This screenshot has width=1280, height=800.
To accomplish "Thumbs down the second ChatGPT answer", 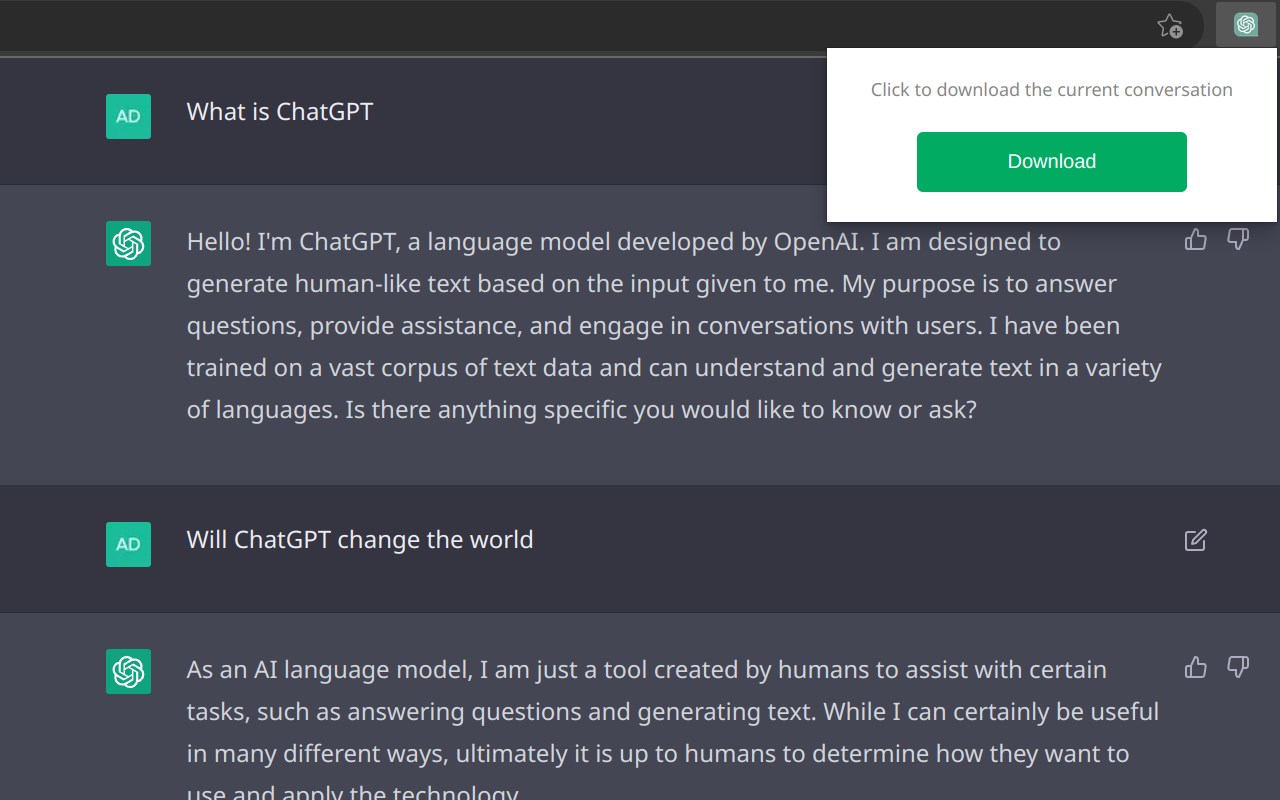I will click(1238, 667).
